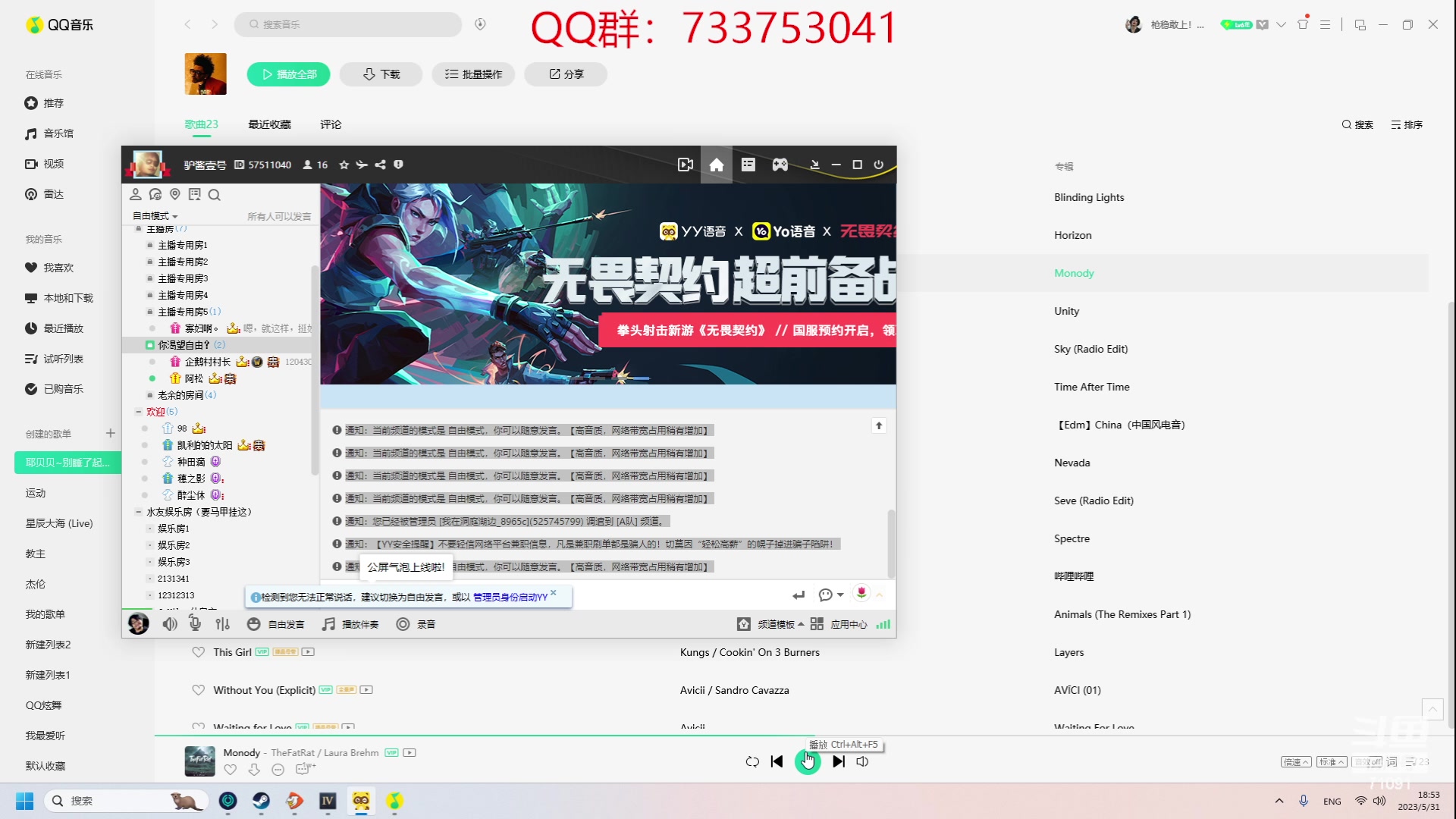This screenshot has height=819, width=1456.
Task: Open the 倍速 playback speed dropdown
Action: click(x=1295, y=762)
